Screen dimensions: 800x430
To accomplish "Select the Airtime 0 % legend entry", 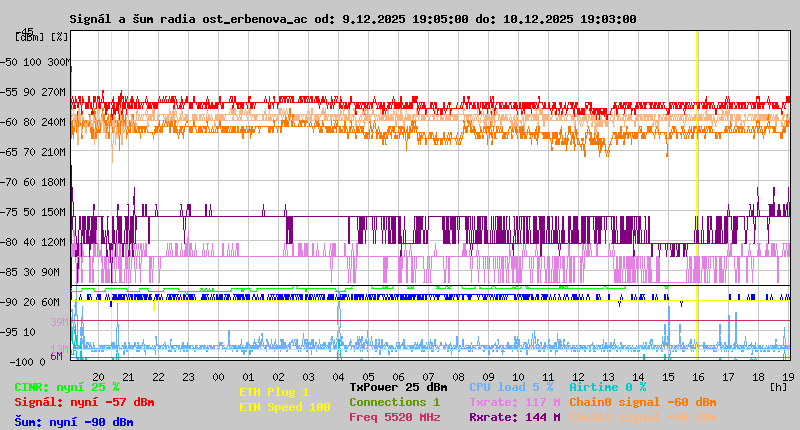I will [x=607, y=387].
